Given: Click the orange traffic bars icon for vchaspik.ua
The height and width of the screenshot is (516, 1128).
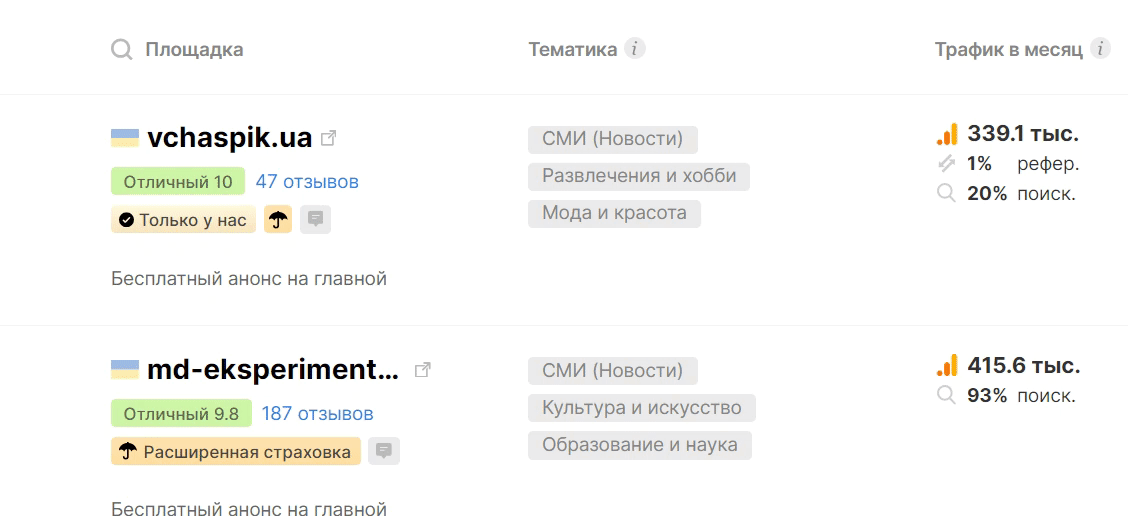Looking at the screenshot, I should (946, 134).
